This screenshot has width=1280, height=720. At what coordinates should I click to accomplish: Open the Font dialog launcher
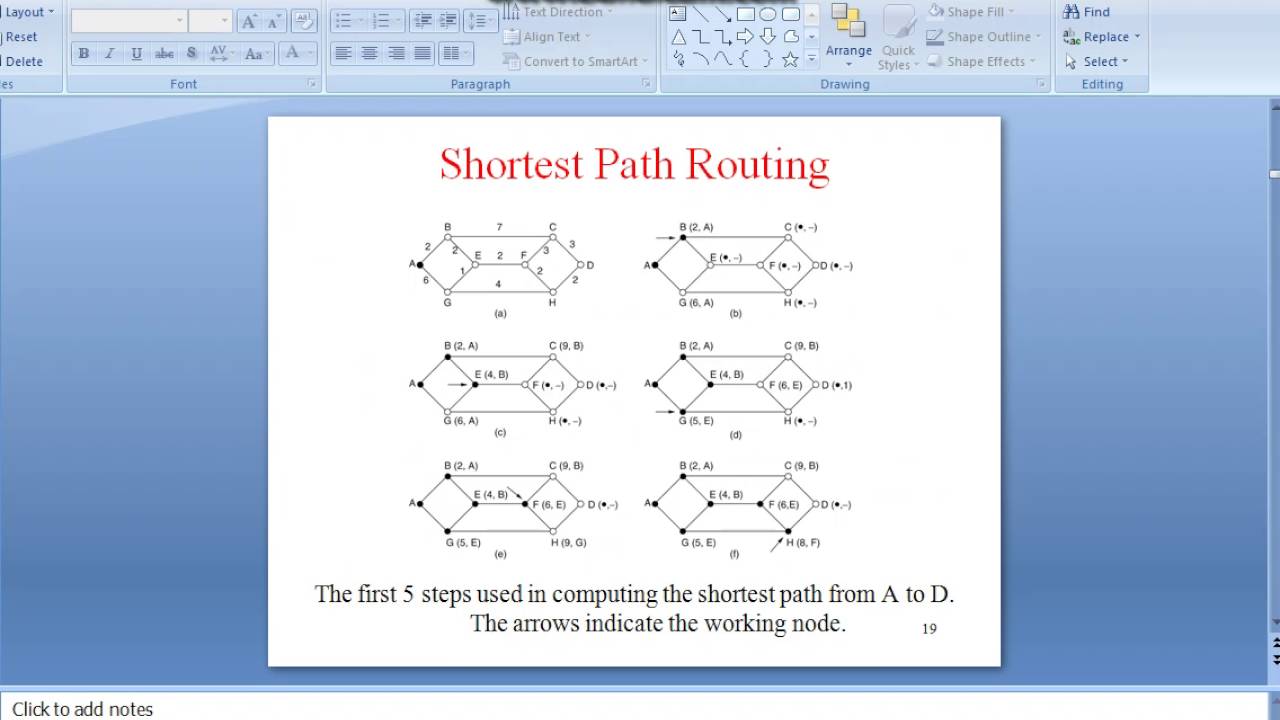click(312, 84)
